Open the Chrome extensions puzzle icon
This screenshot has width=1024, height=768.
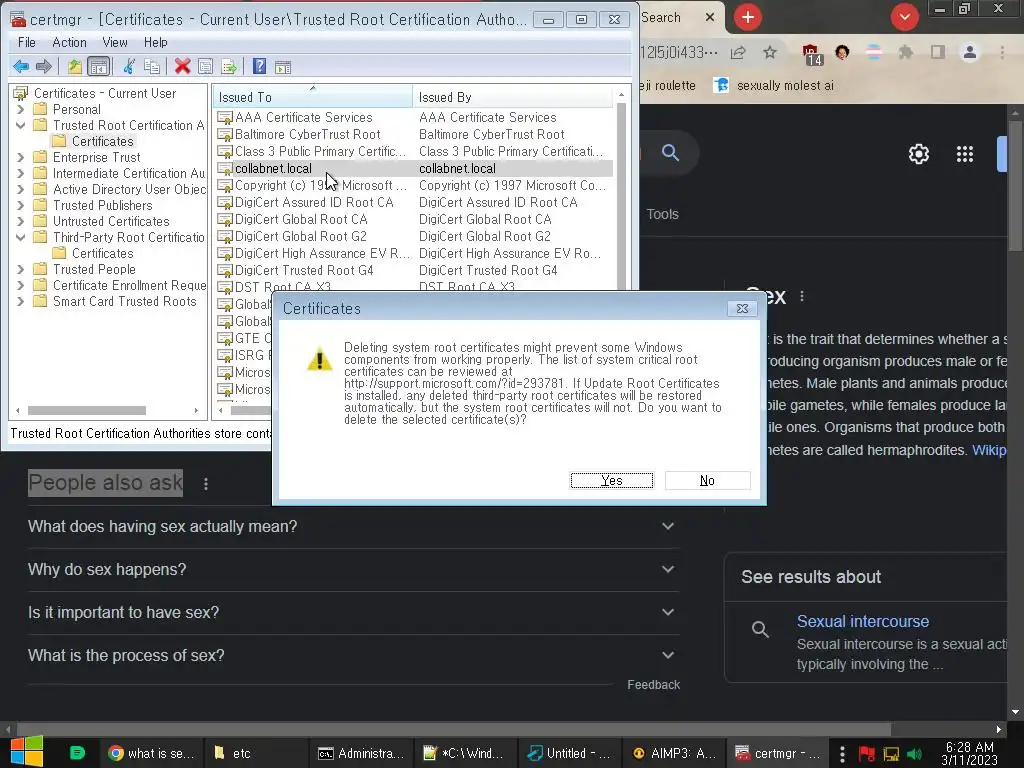905,52
